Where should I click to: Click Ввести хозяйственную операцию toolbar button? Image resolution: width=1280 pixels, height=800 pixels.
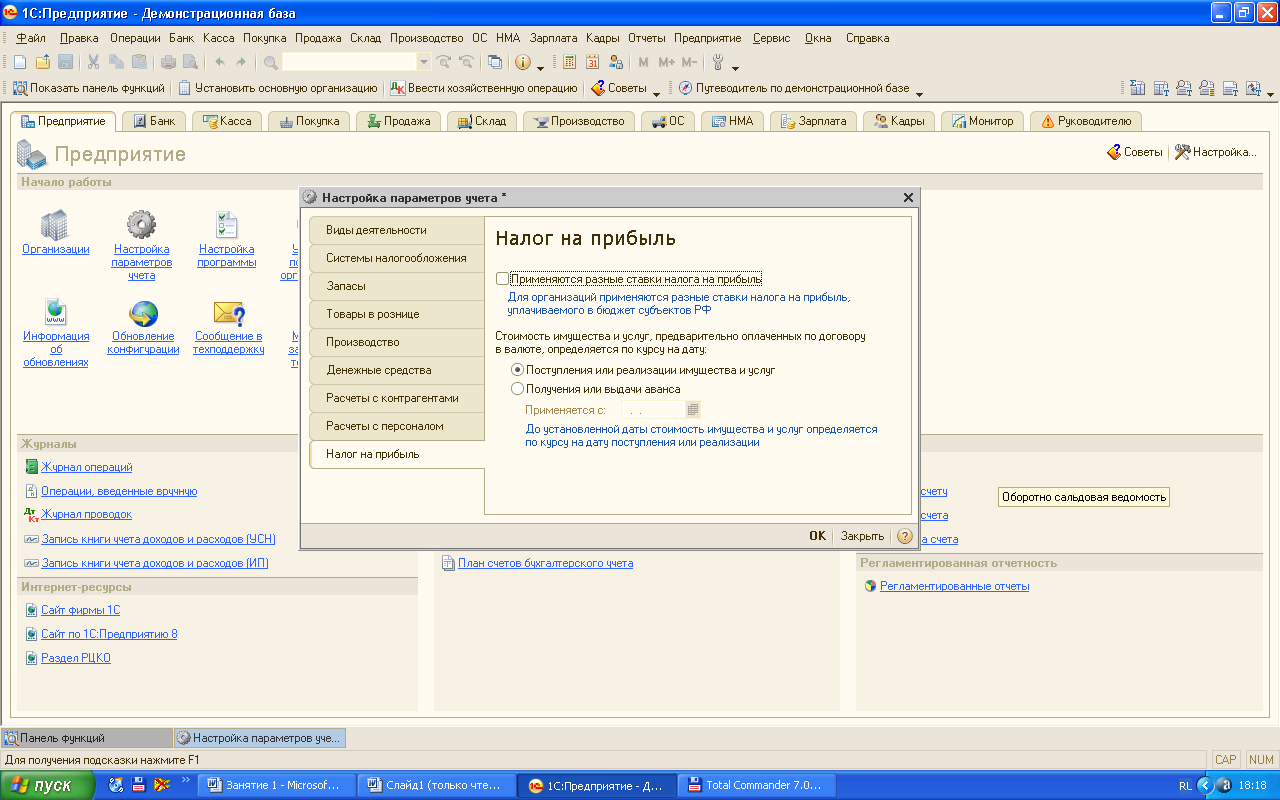(484, 88)
